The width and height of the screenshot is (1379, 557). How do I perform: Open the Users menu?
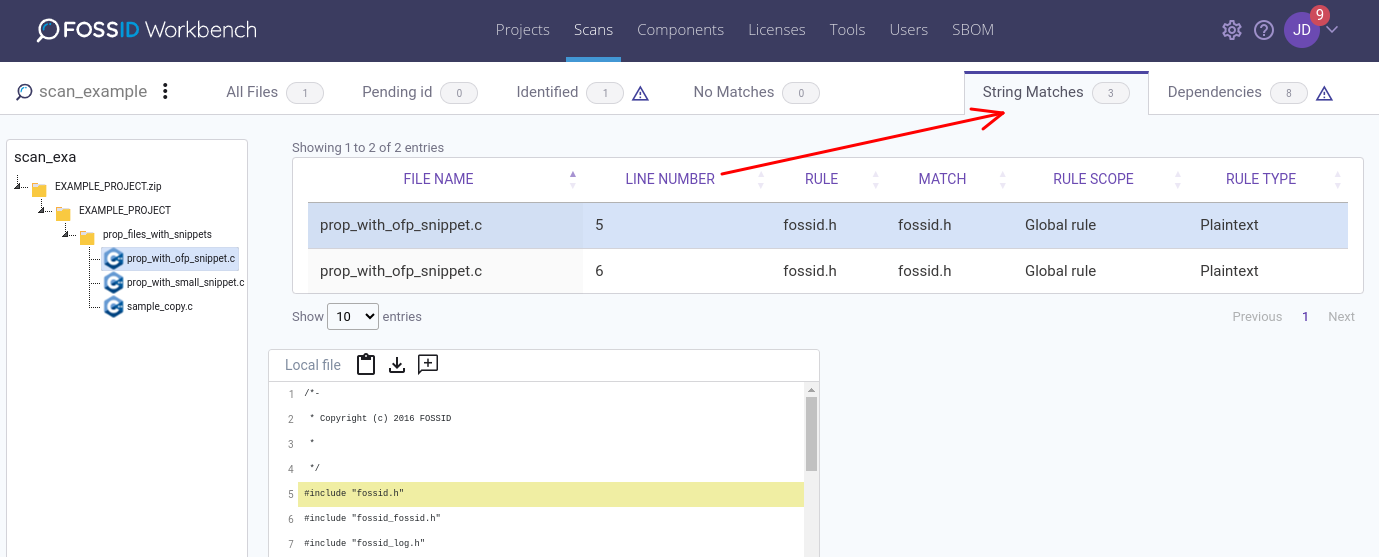click(909, 30)
